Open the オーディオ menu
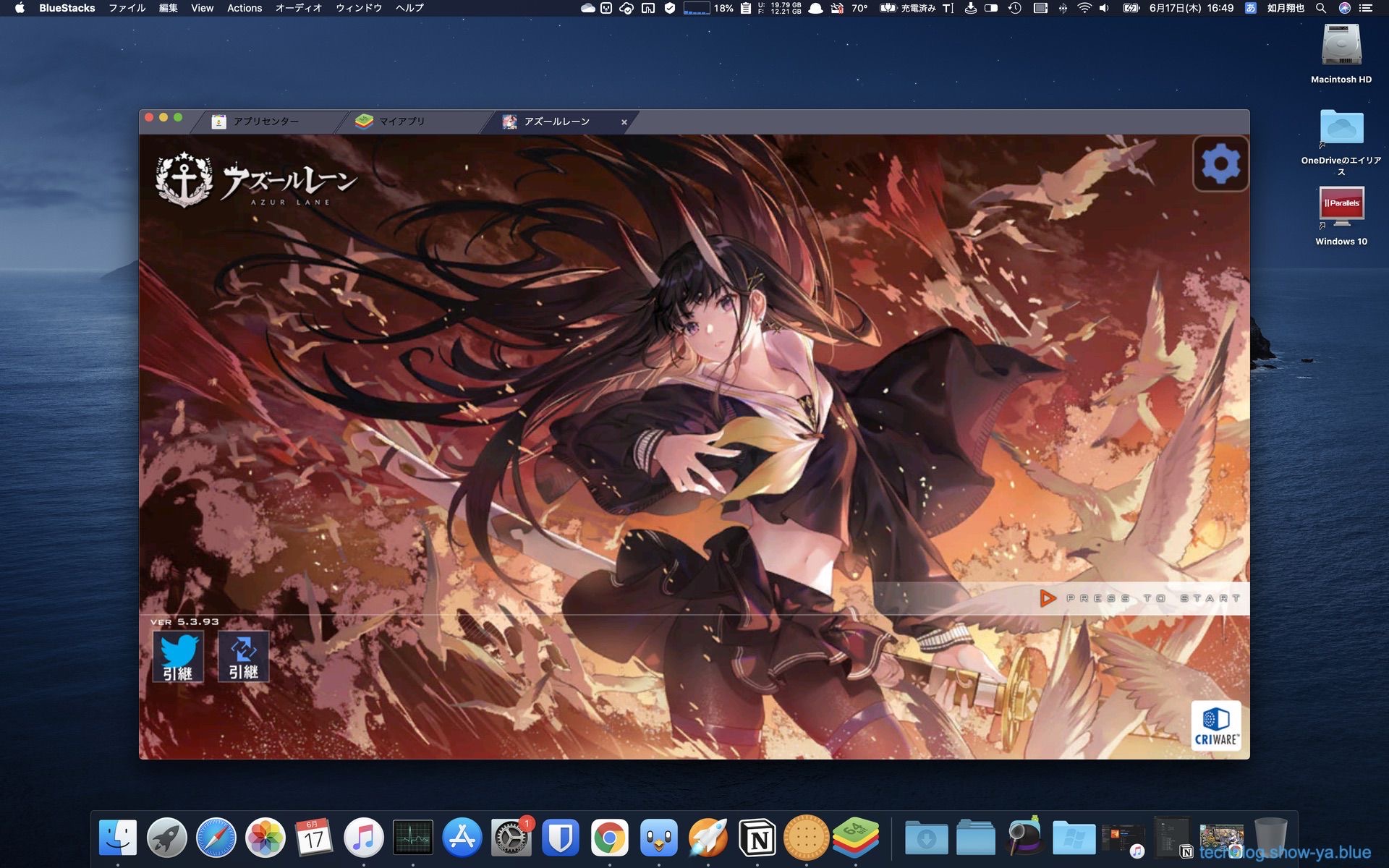1389x868 pixels. (x=298, y=8)
